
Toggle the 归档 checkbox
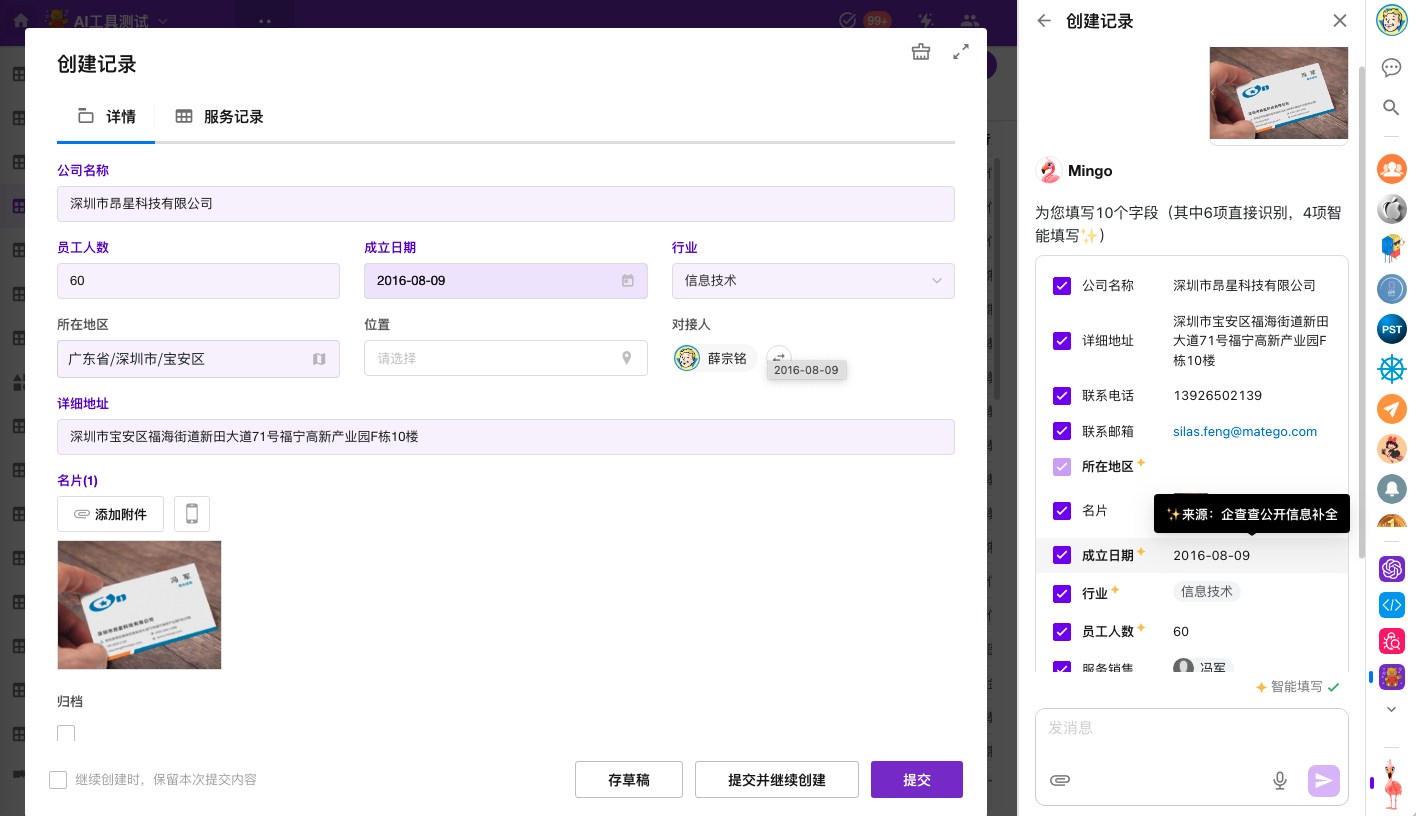click(66, 734)
